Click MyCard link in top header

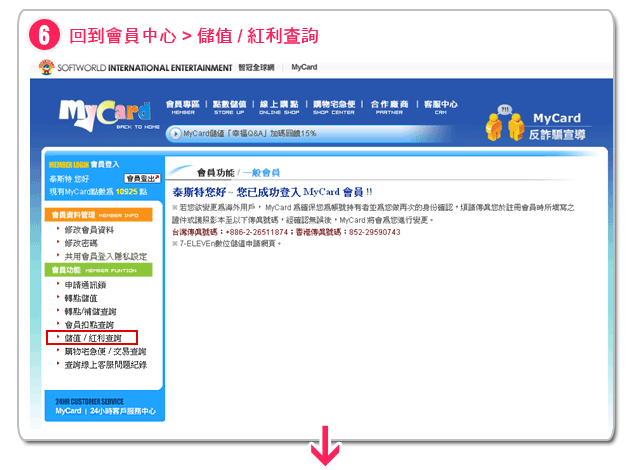(x=304, y=67)
